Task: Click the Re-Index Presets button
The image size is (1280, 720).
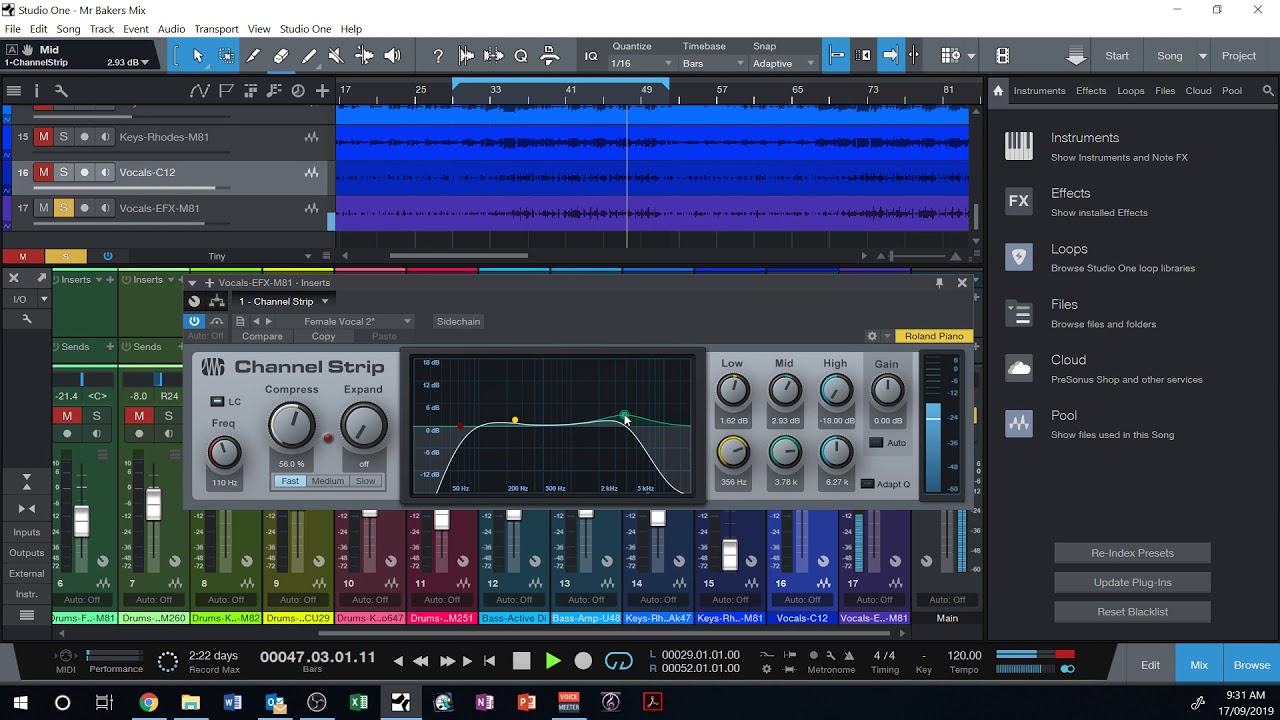Action: pos(1132,553)
